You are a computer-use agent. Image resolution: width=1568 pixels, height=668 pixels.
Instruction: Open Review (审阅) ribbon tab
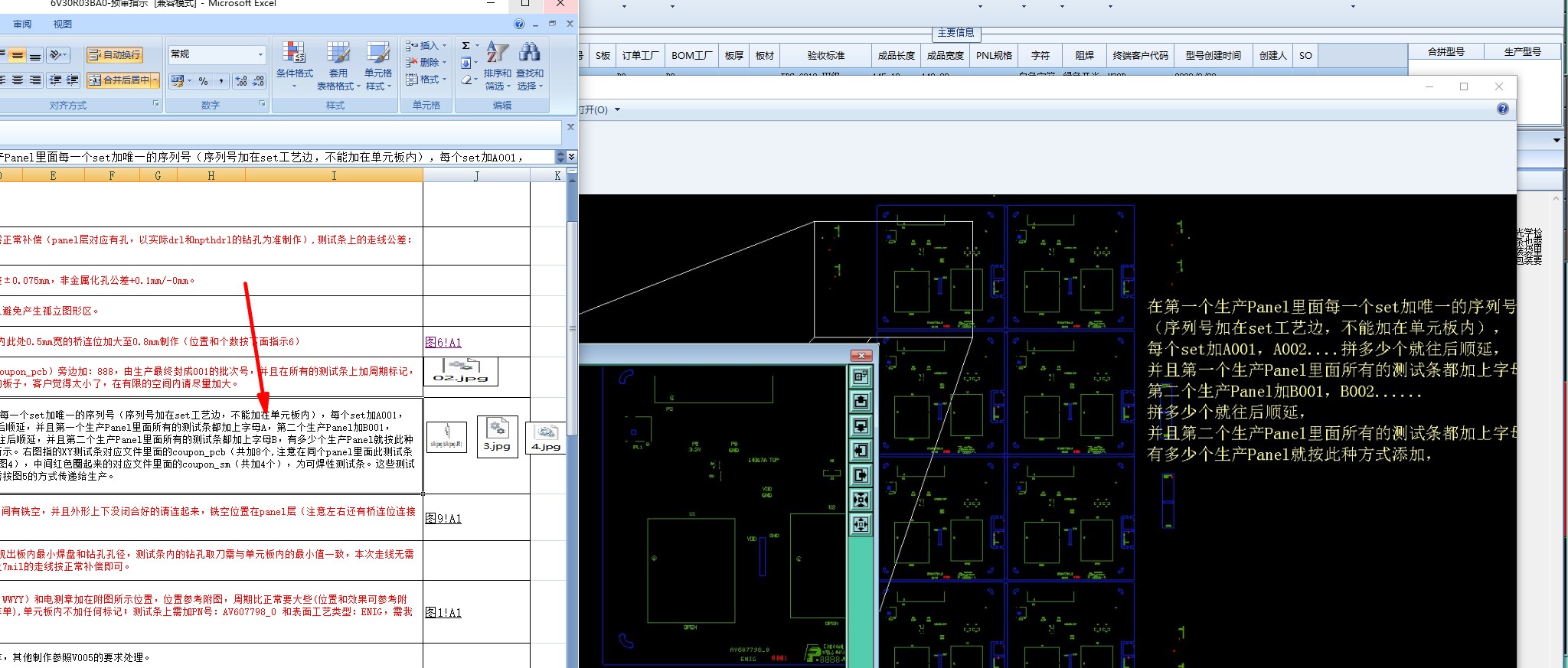tap(22, 24)
